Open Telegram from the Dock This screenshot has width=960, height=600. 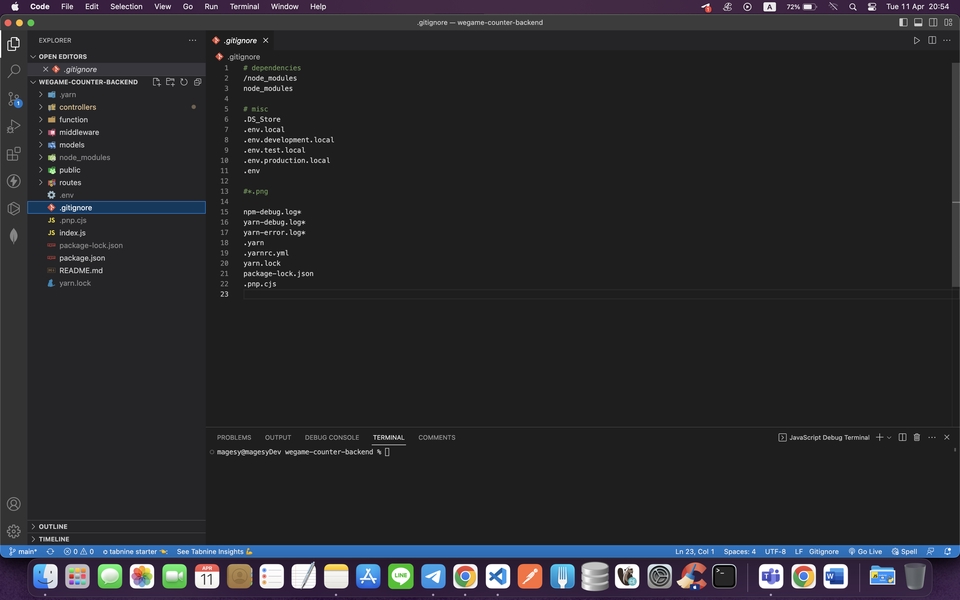click(433, 577)
